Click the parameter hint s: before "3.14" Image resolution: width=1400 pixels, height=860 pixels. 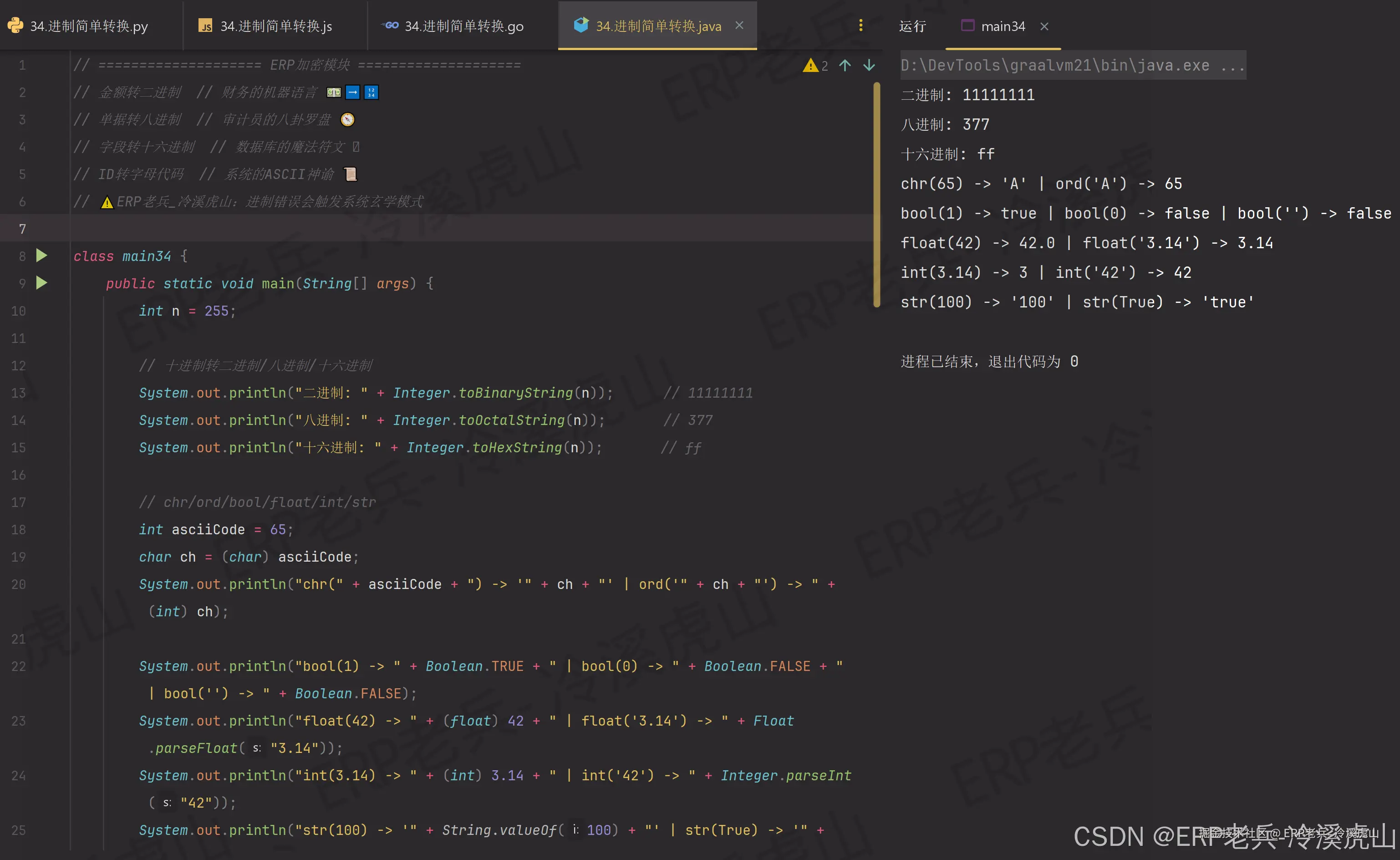257,748
